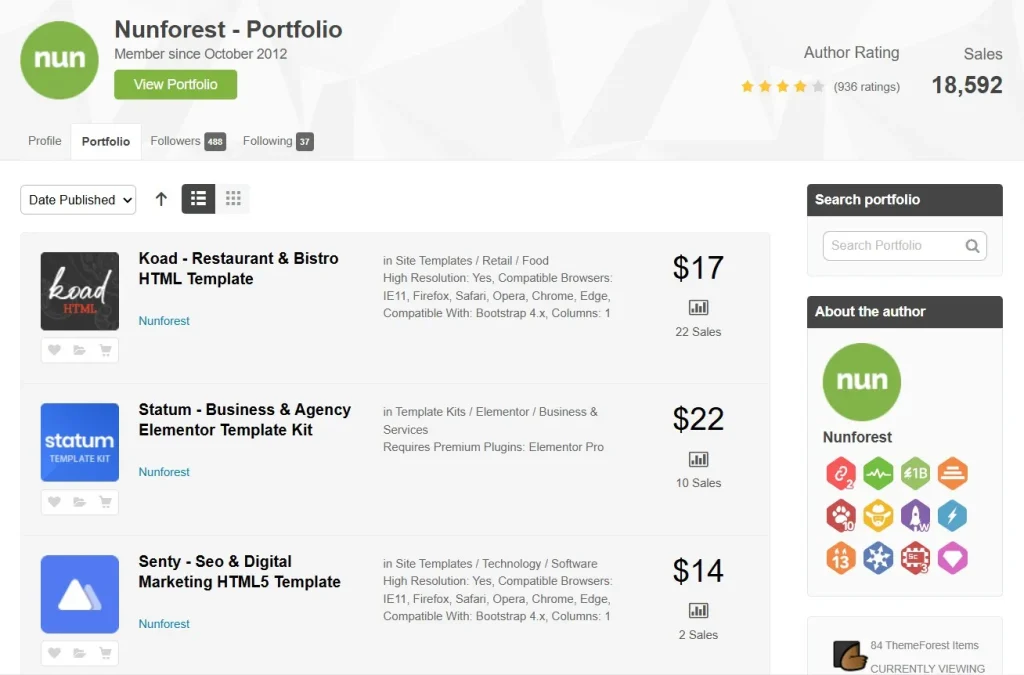Open Senty Seo & Digital Marketing template title
Viewport: 1024px width, 675px height.
(x=239, y=571)
